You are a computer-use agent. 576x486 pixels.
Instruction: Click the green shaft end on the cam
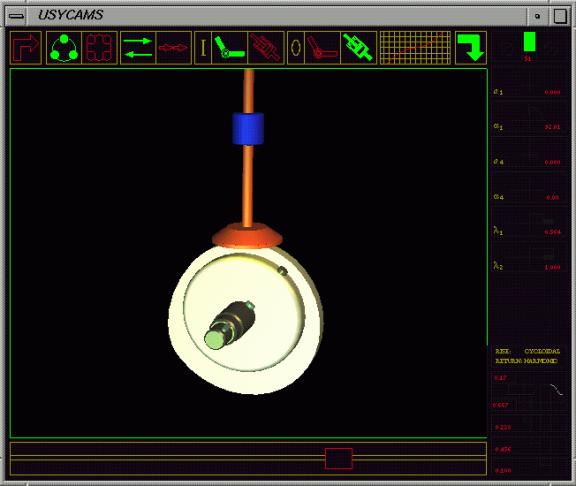[214, 339]
